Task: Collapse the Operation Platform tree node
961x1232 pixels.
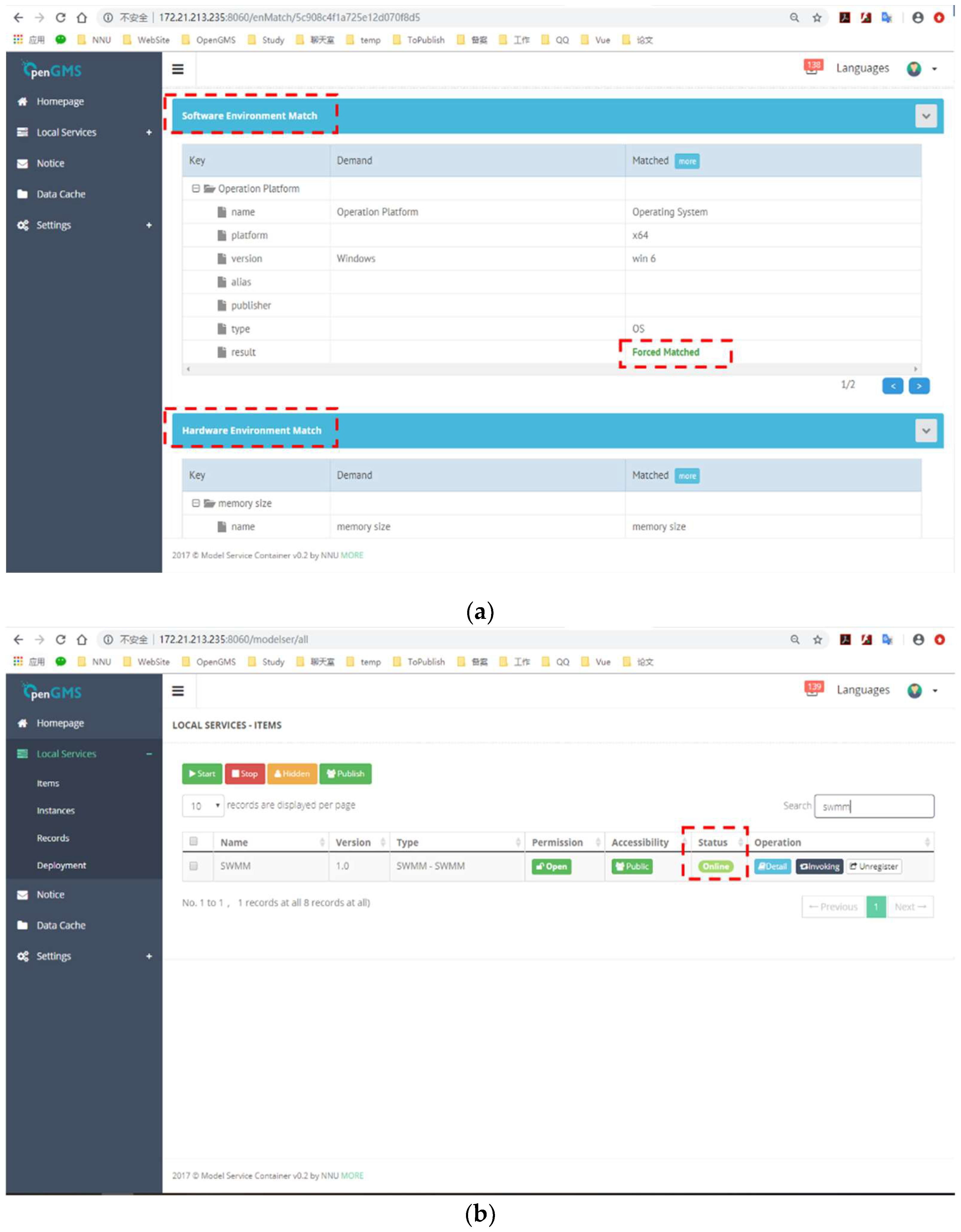Action: click(x=196, y=189)
